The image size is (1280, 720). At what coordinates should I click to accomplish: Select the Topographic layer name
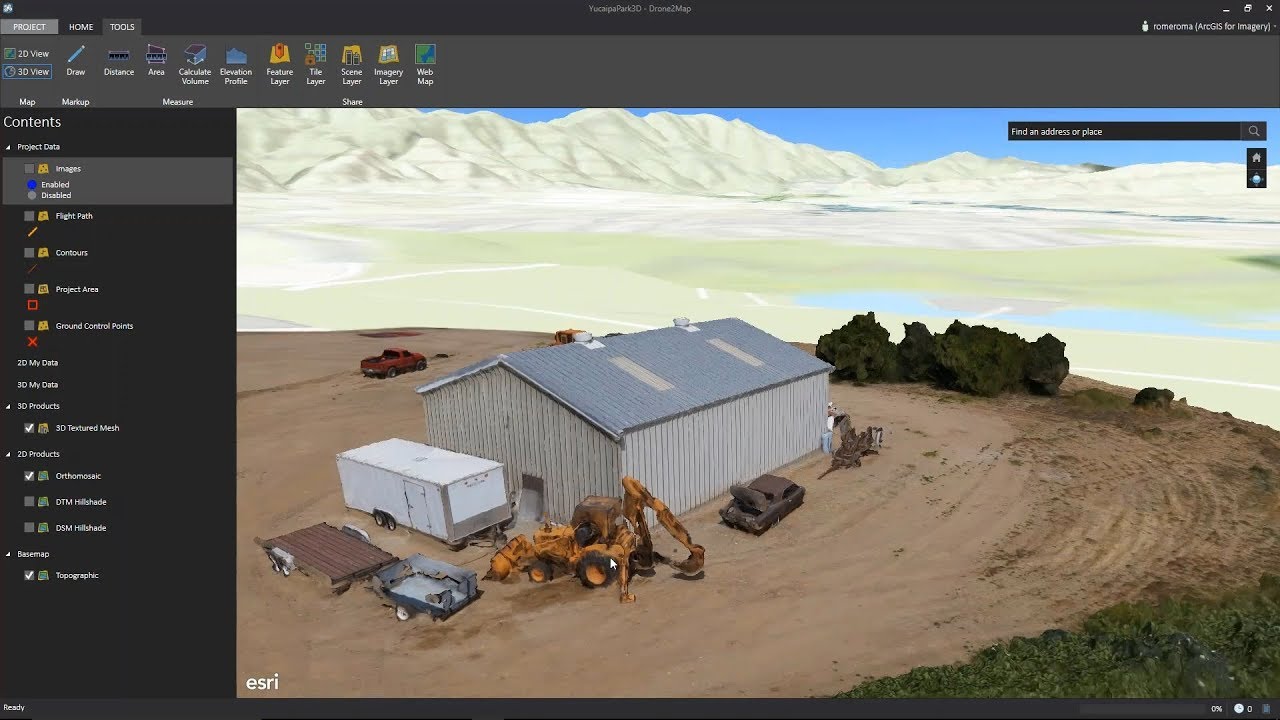click(x=77, y=576)
